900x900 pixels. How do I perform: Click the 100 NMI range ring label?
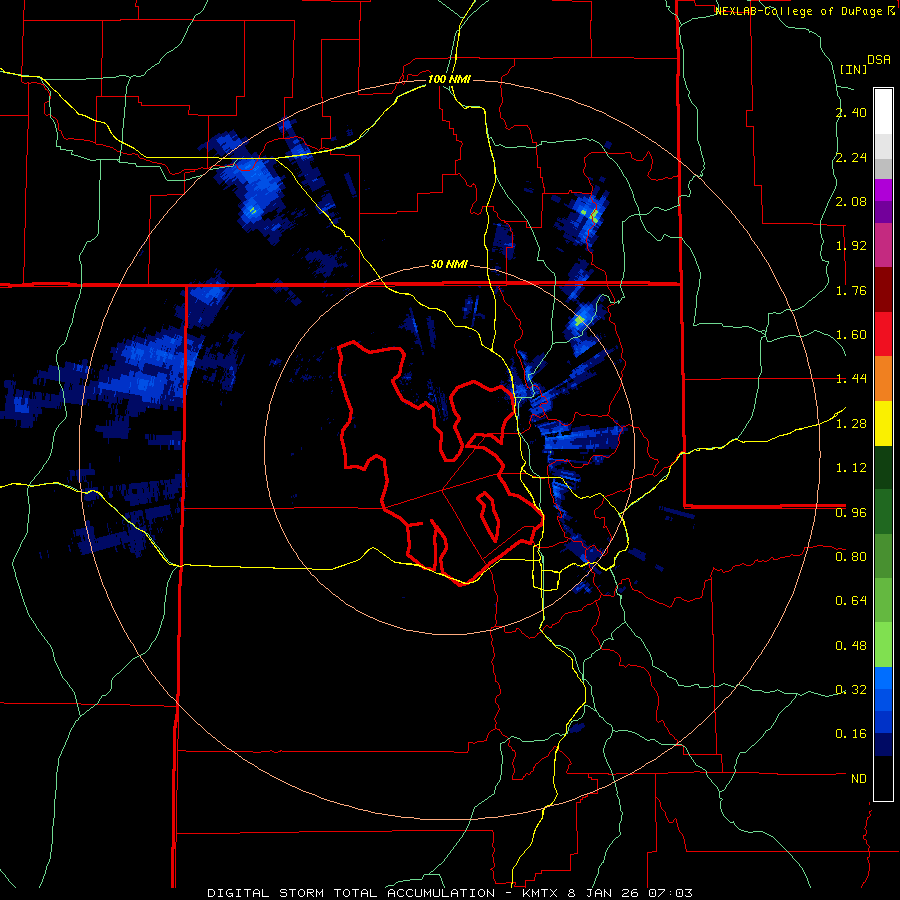449,79
